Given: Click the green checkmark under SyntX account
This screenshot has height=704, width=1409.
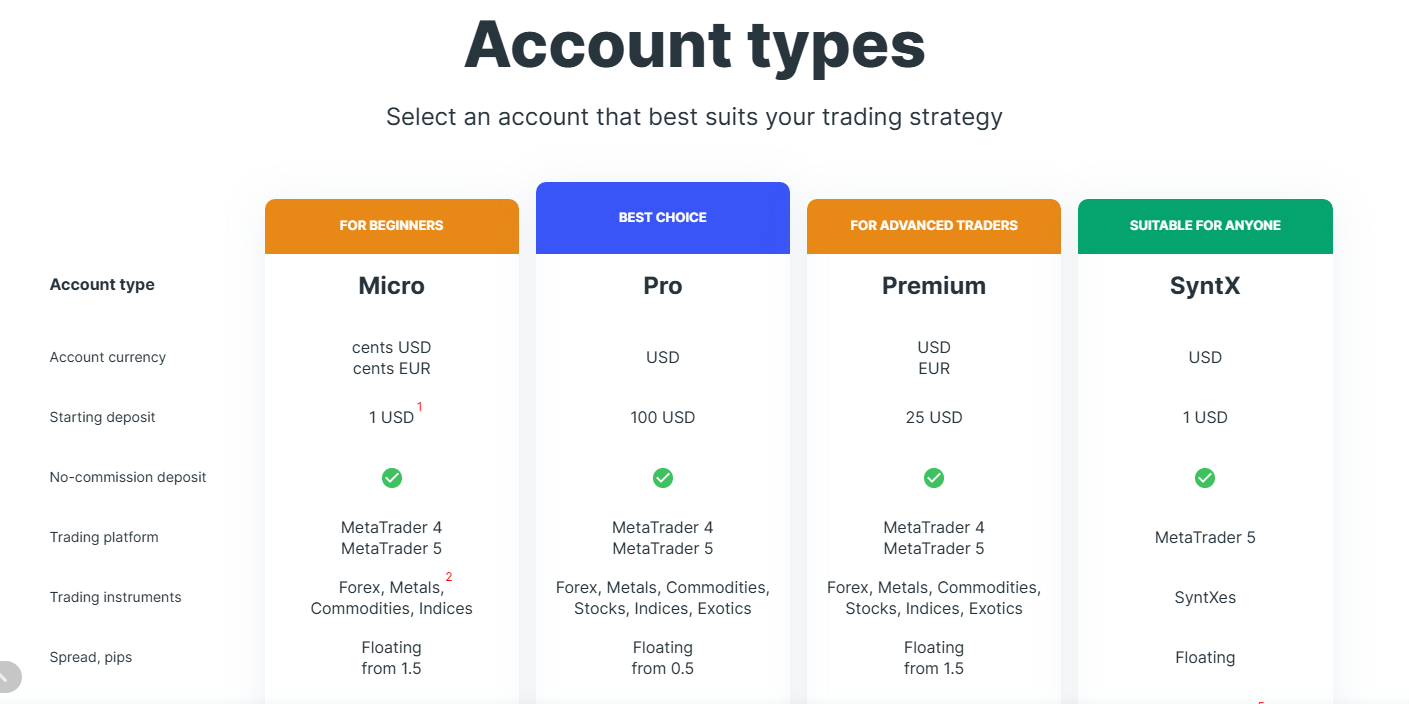Looking at the screenshot, I should 1205,478.
